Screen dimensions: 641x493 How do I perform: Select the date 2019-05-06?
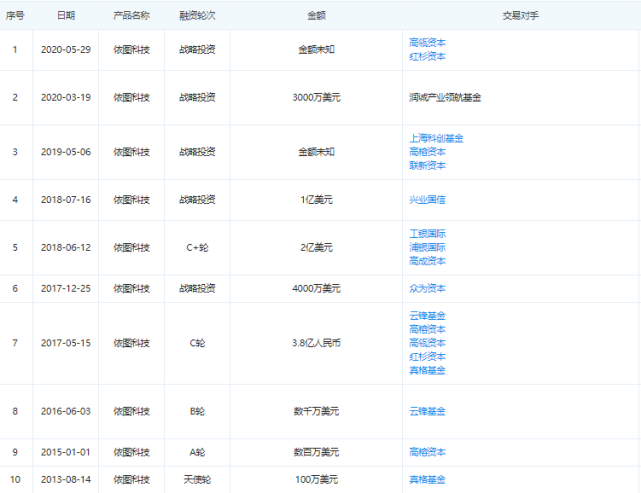tap(66, 152)
